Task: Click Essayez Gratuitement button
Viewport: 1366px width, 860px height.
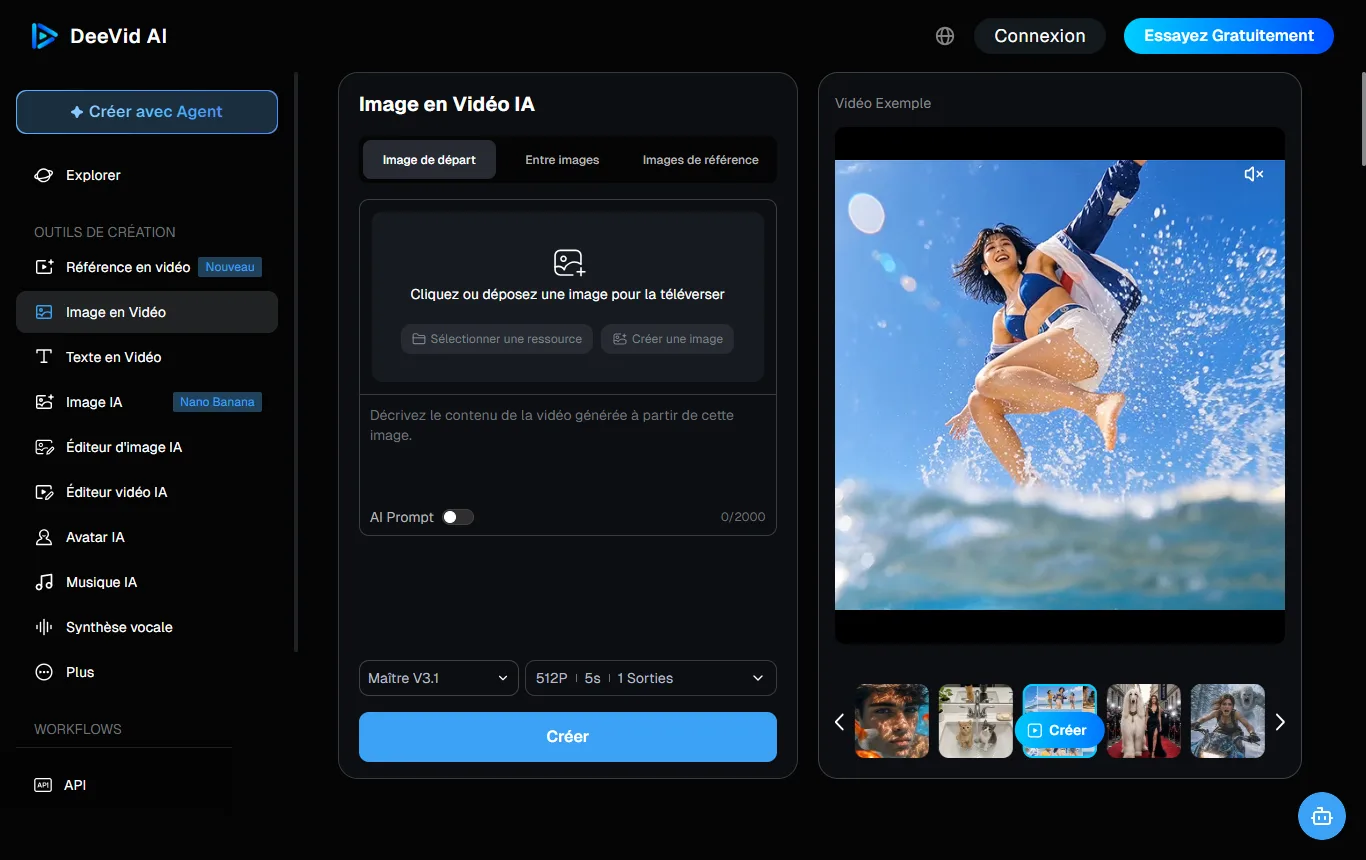Action: (x=1229, y=36)
